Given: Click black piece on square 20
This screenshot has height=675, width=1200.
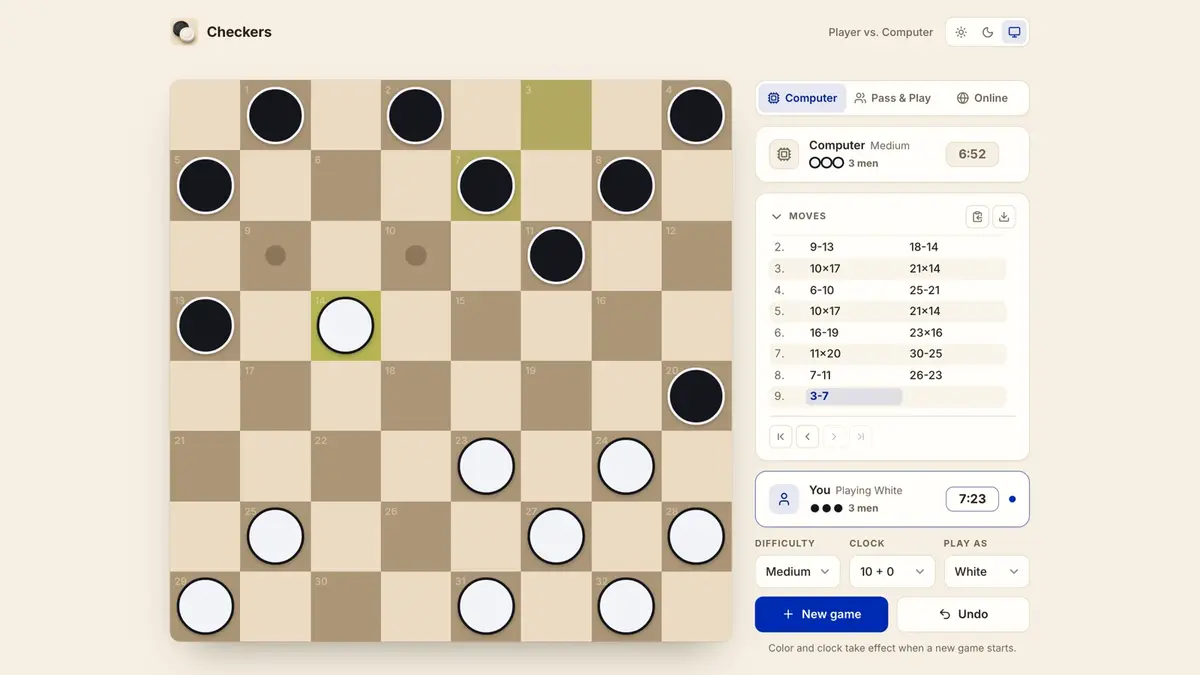Looking at the screenshot, I should (x=696, y=396).
